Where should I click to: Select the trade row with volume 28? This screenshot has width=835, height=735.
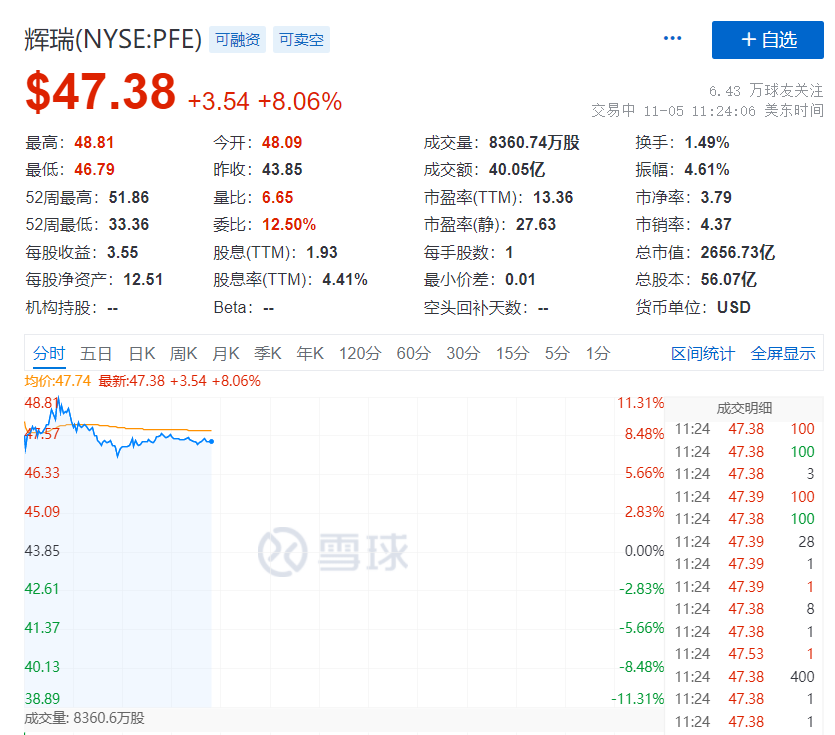(x=744, y=542)
